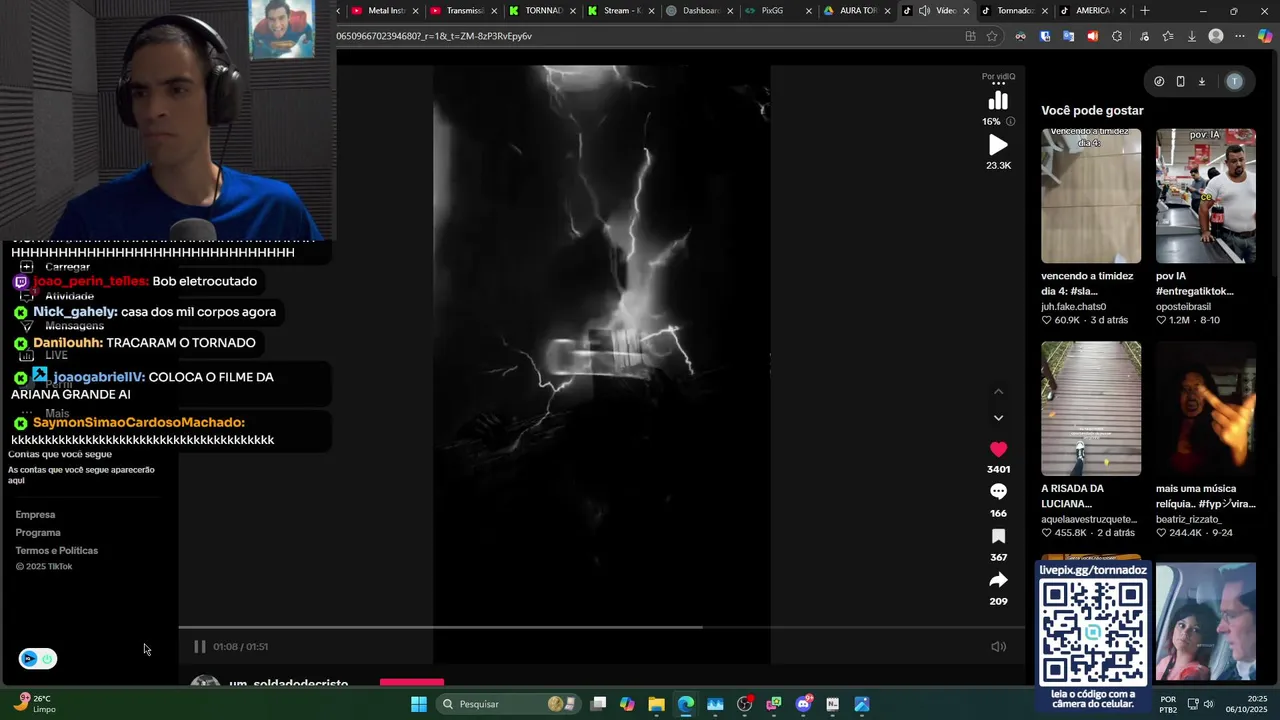This screenshot has width=1280, height=720.
Task: Open a new browser tab with plus
Action: click(x=1145, y=11)
